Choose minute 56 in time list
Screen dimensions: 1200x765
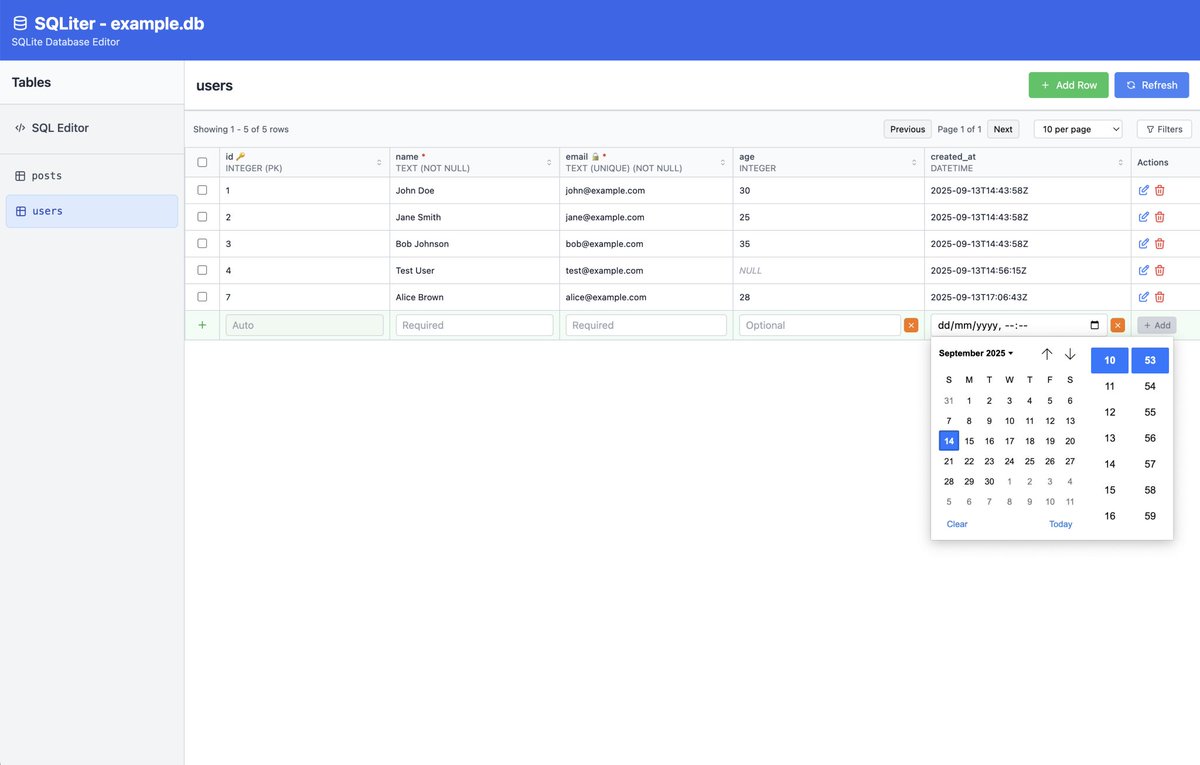(x=1150, y=438)
